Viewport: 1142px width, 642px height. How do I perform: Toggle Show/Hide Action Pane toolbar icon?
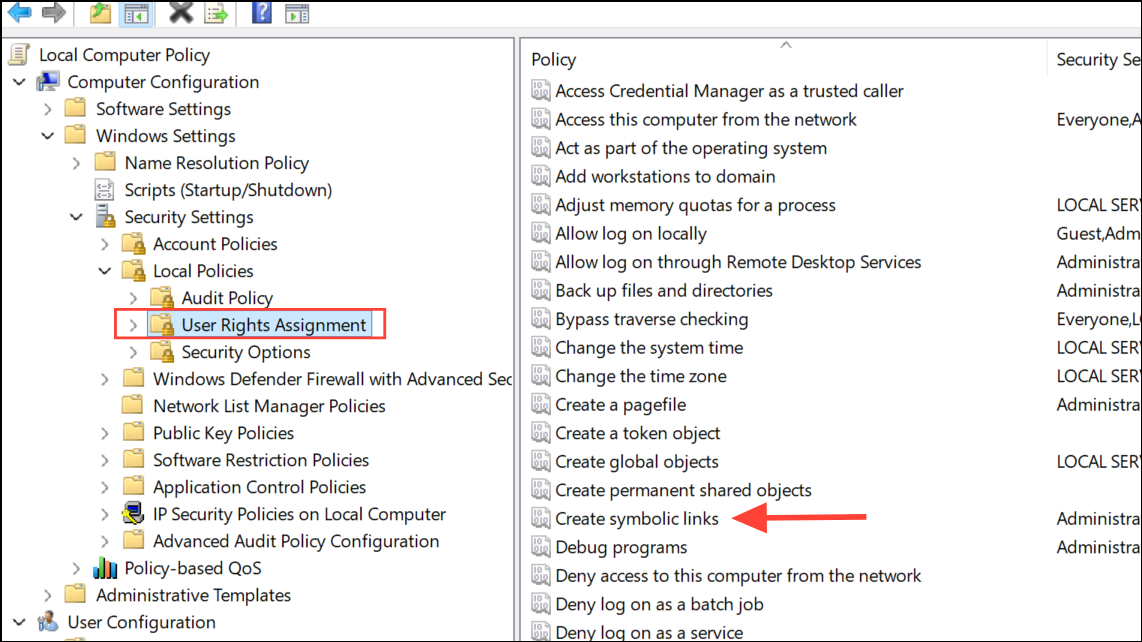296,13
